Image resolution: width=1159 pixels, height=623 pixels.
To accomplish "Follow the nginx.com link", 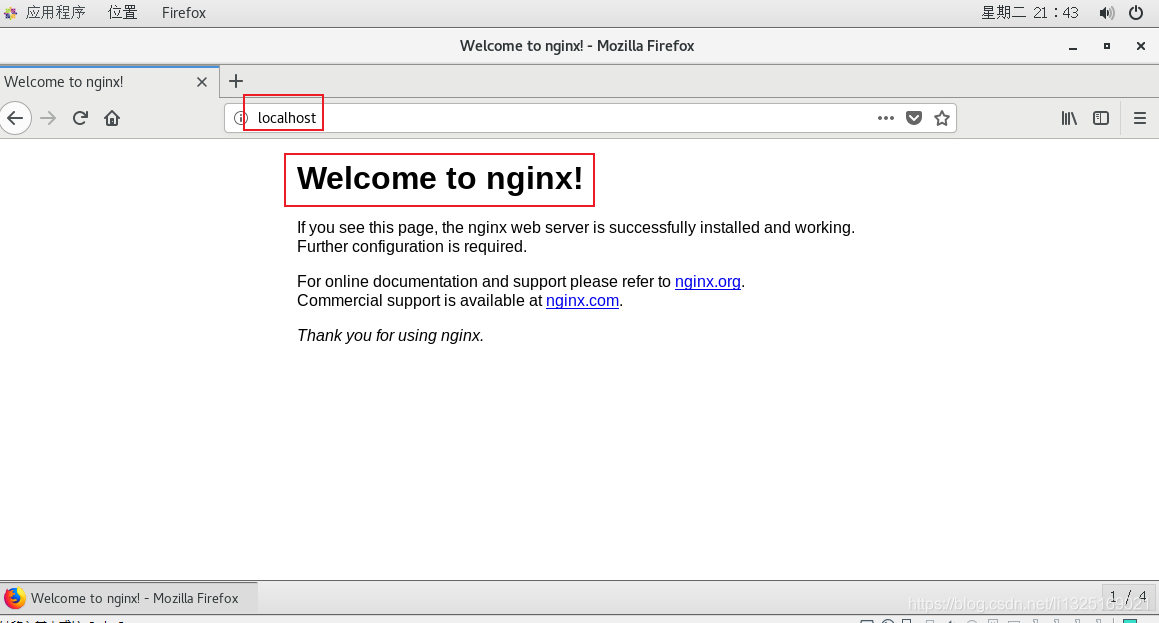I will 582,301.
